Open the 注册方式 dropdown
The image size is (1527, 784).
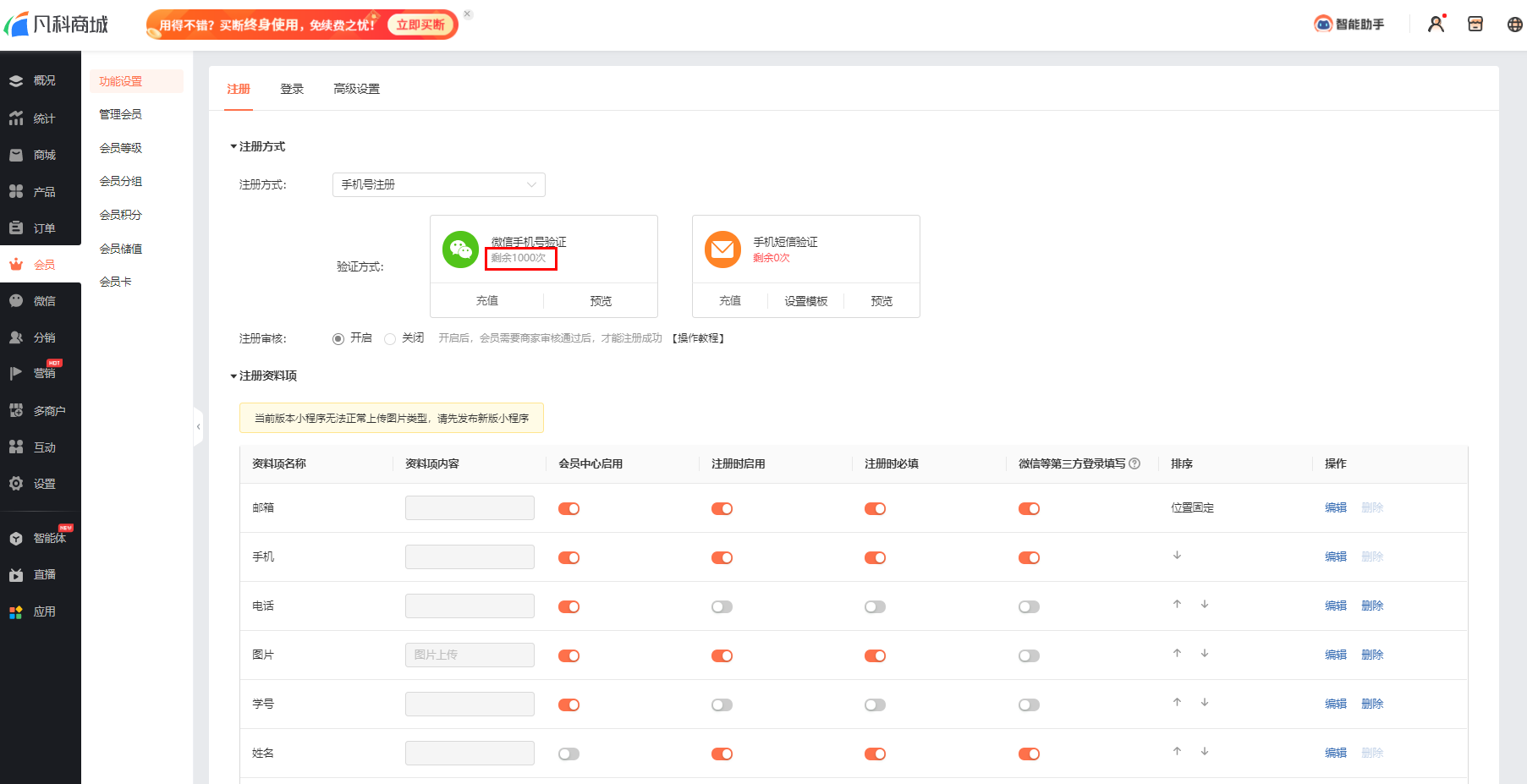pos(438,184)
